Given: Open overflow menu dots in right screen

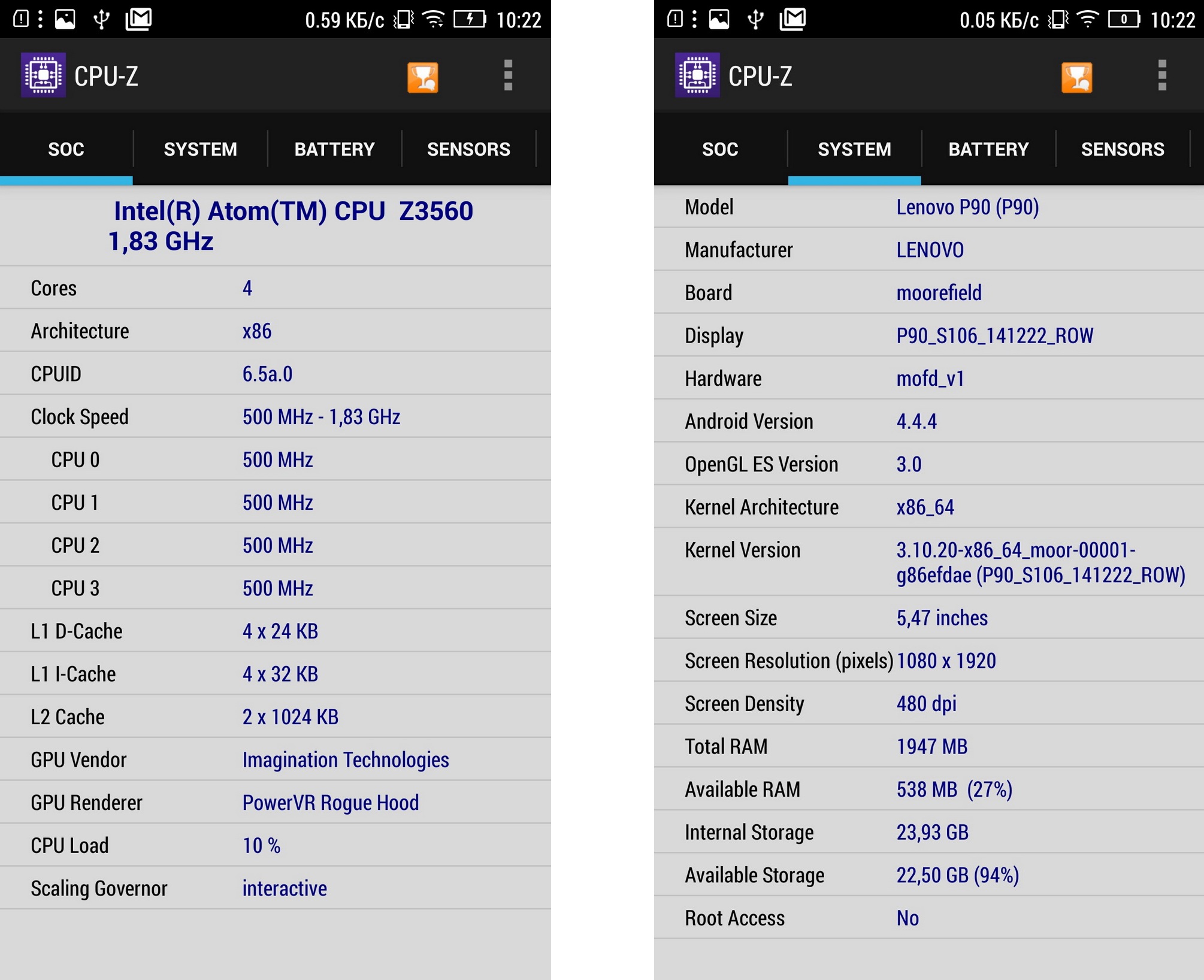Looking at the screenshot, I should 1162,75.
